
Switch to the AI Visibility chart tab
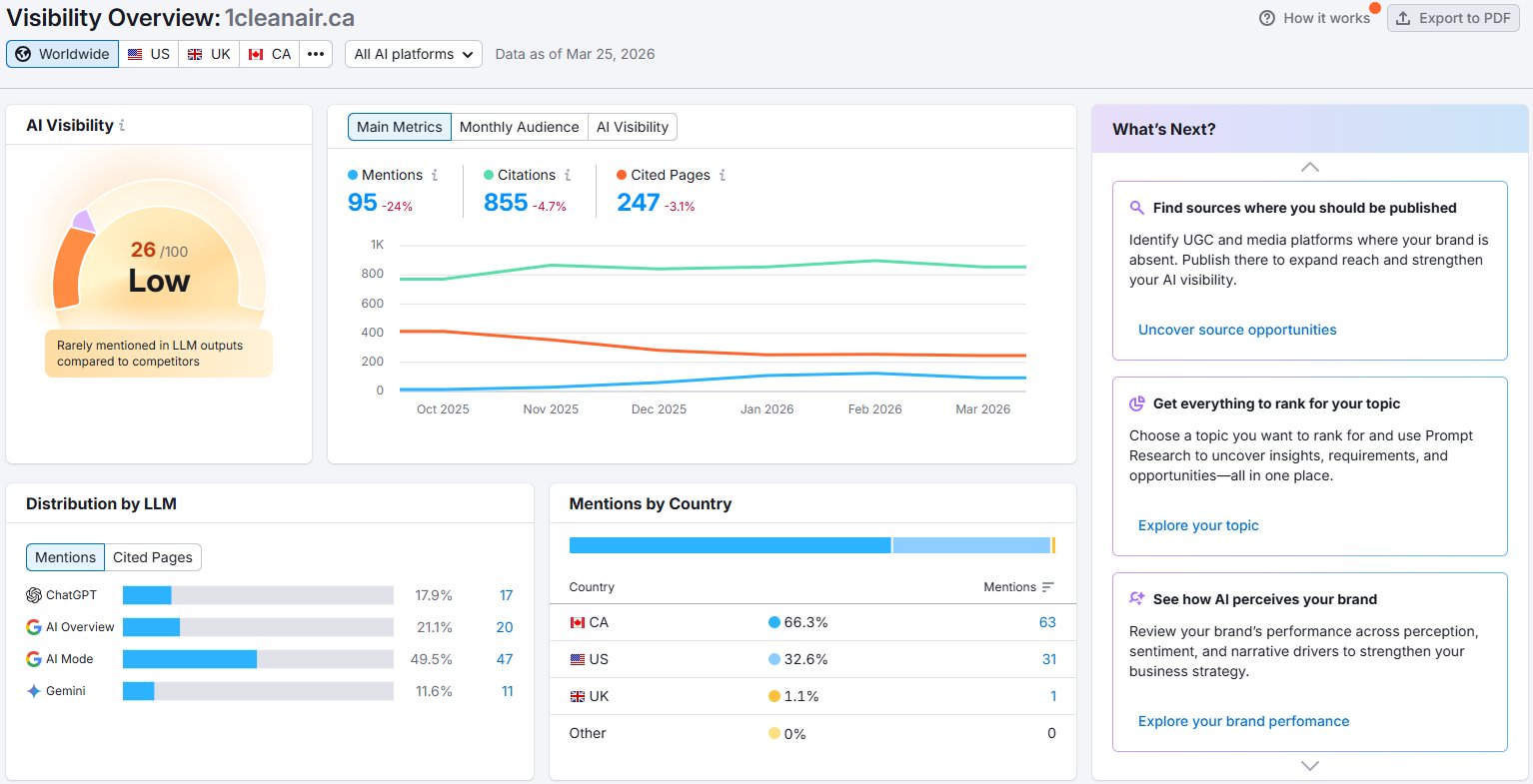coord(633,127)
